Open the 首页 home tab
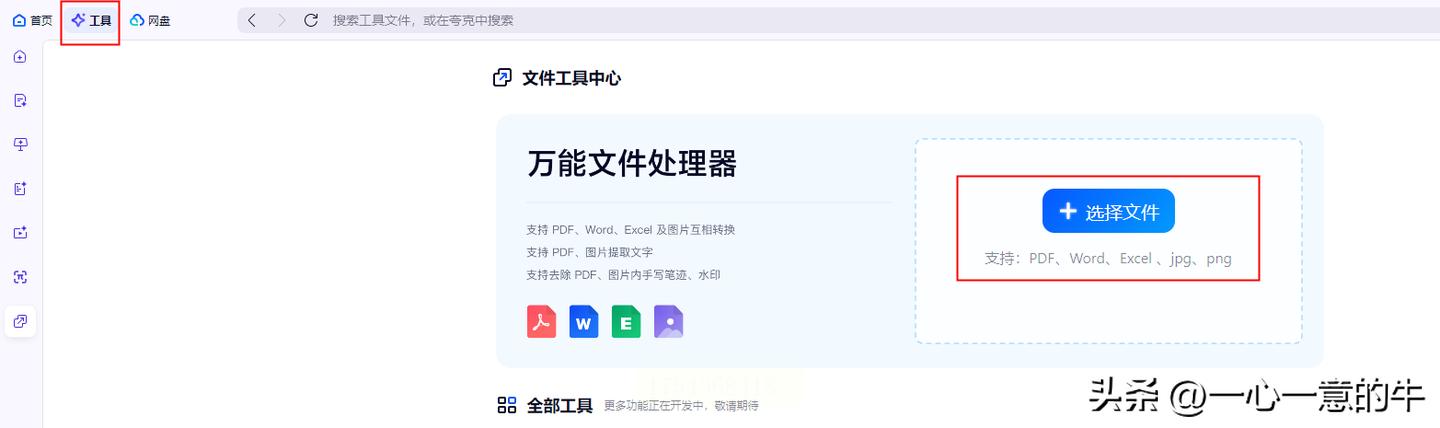Screen dimensions: 1440x428 tap(32, 20)
